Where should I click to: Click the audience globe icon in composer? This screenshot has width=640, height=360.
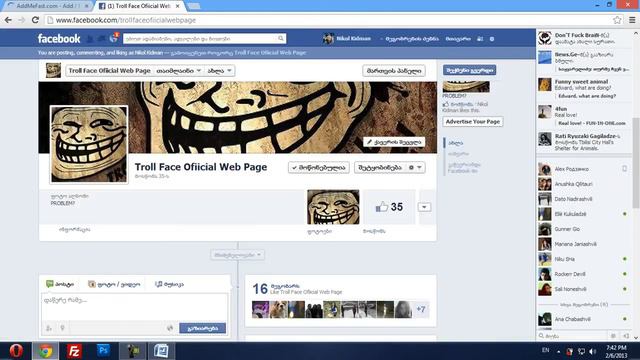click(x=170, y=328)
